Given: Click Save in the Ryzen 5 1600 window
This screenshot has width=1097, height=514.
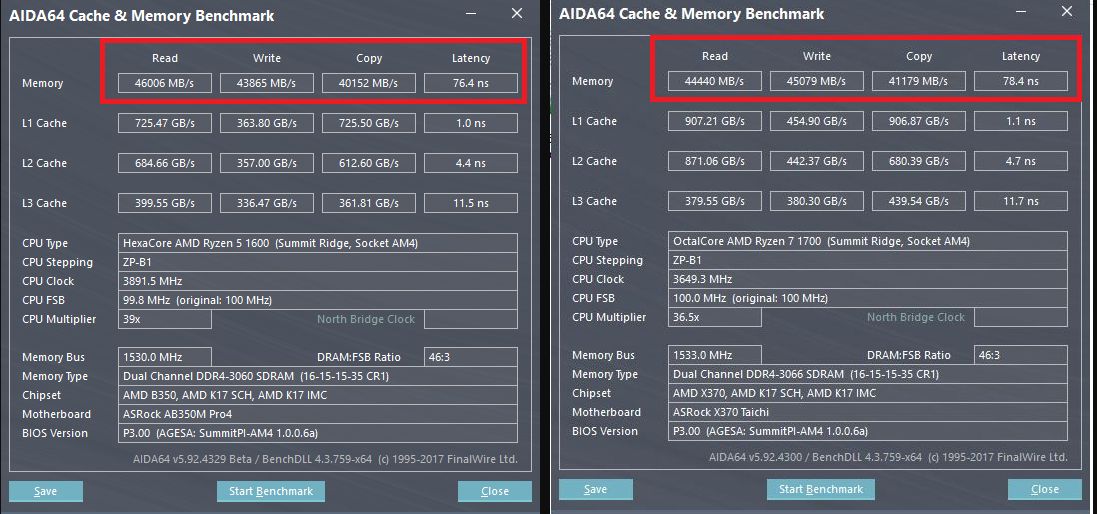Looking at the screenshot, I should tap(46, 491).
